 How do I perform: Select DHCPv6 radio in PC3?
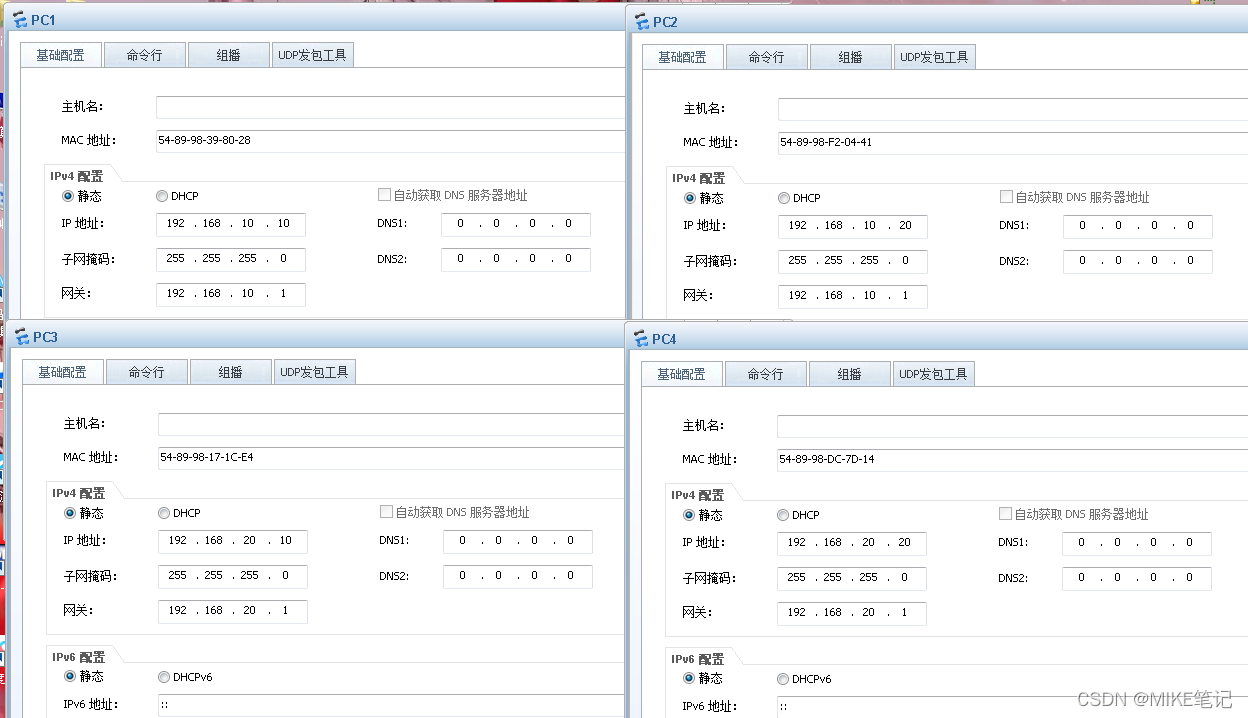click(x=164, y=677)
